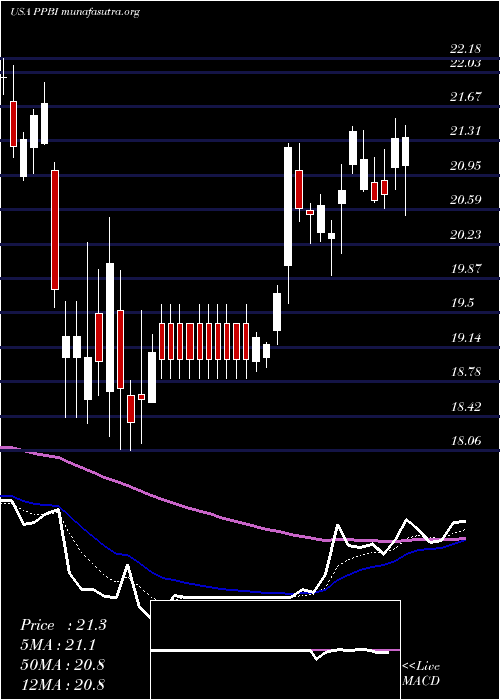Click the 50MA : 20.8 readout
Image resolution: width=500 pixels, height=700 pixels.
pos(62,665)
